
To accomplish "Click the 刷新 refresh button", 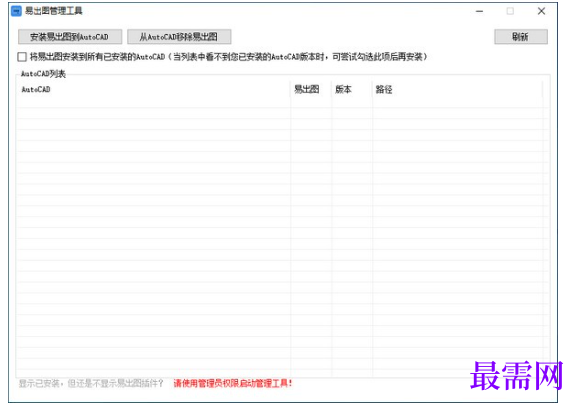I will 520,37.
